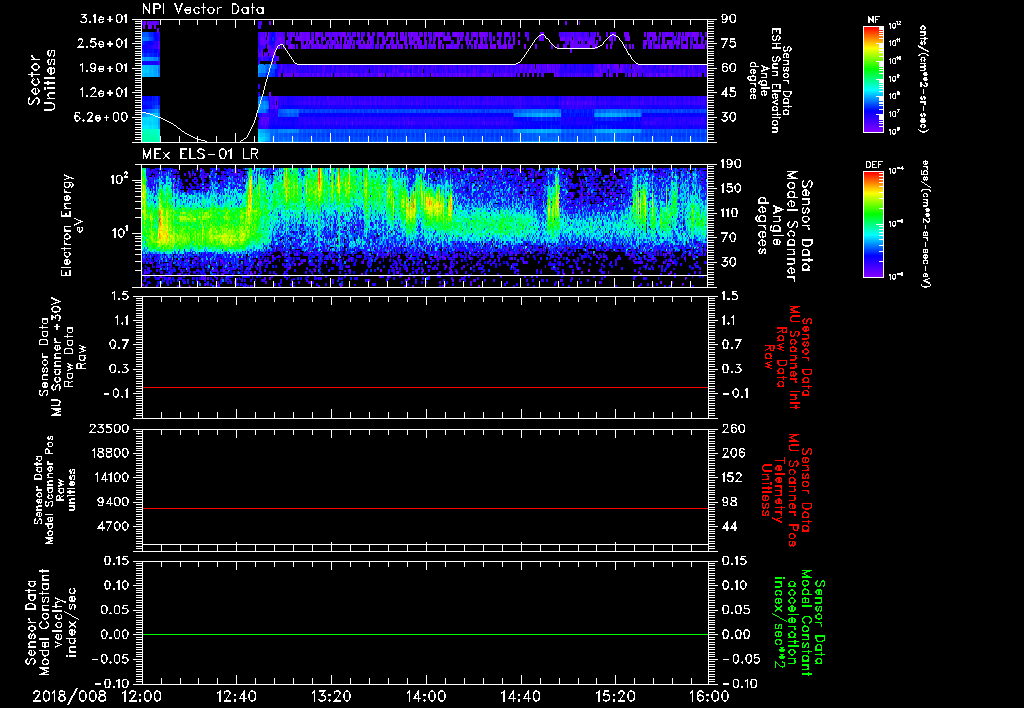Screen dimensions: 1024x708
Task: Select the ESH Sun Elevation Angle axis title
Action: [x=768, y=80]
